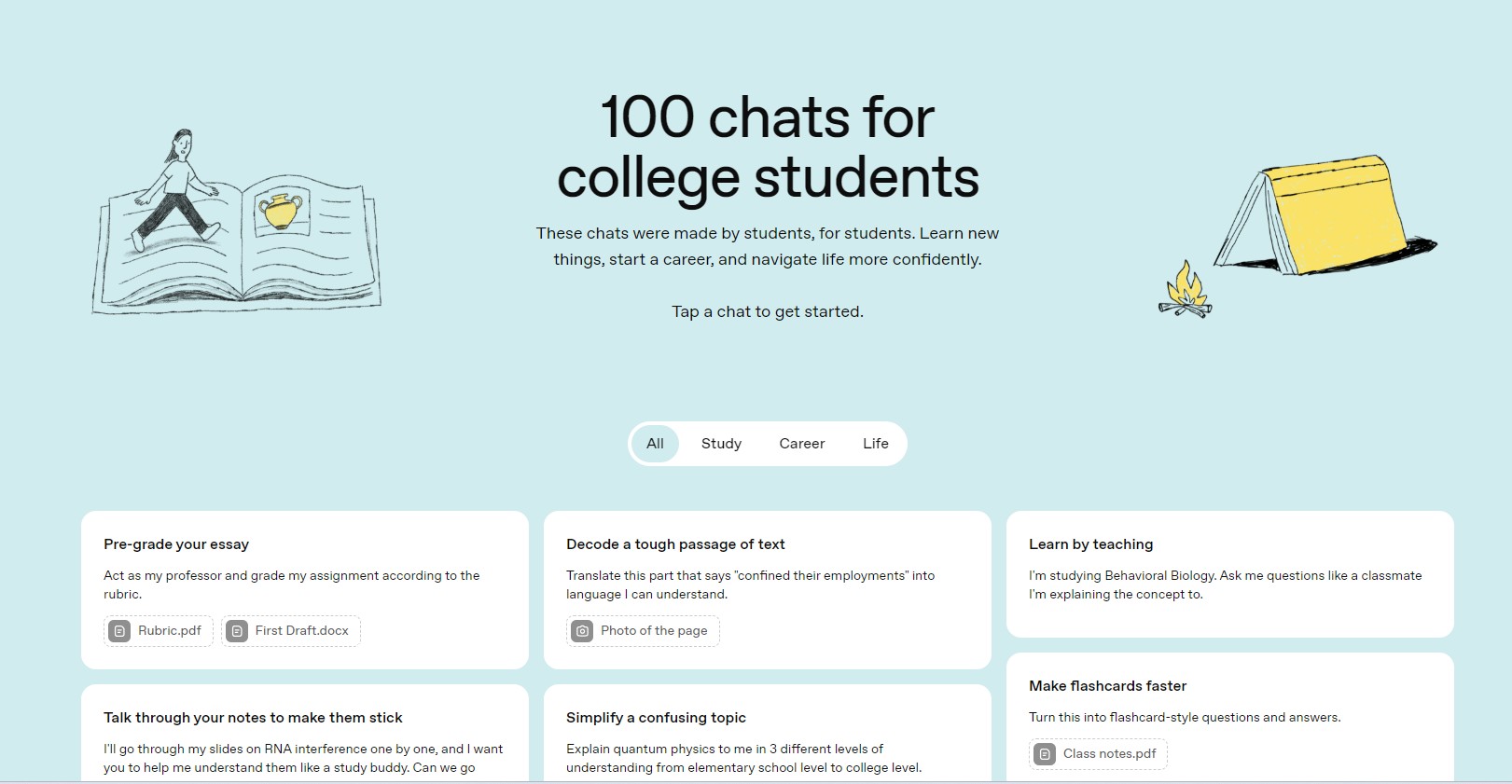
Task: Click the Rubric.pdf document icon
Action: tap(119, 631)
